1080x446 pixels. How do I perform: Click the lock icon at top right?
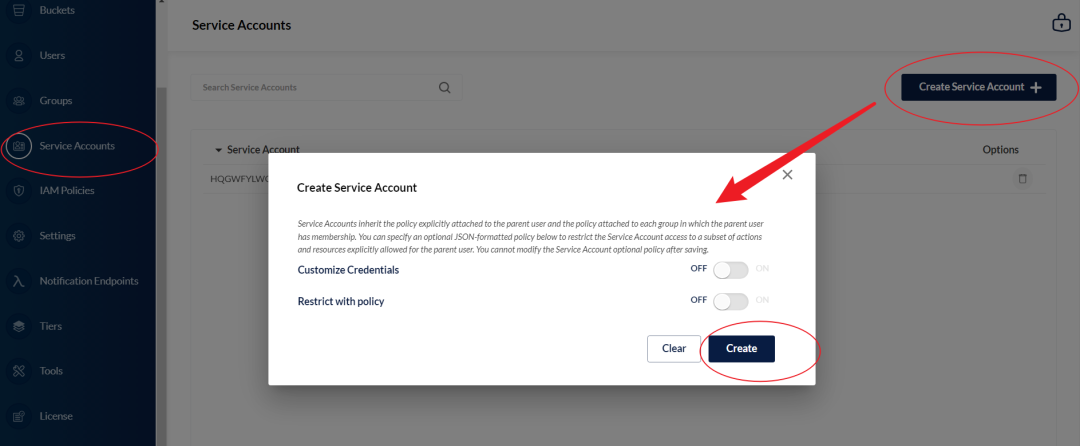(x=1061, y=23)
